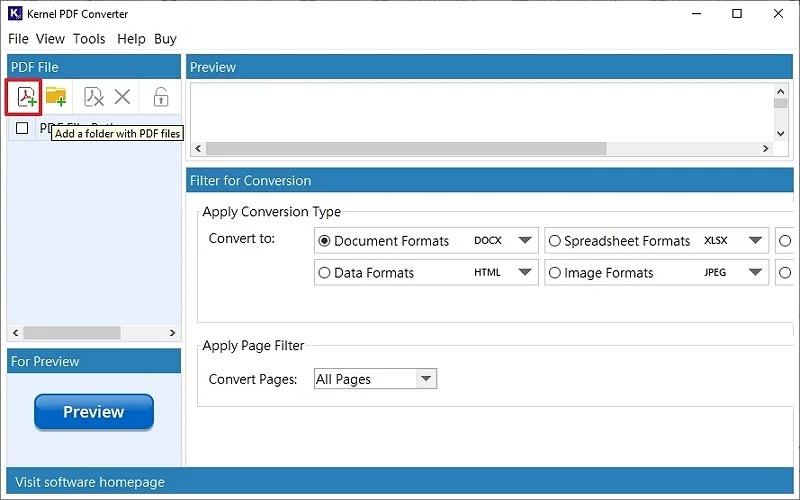The image size is (800, 500).
Task: Click the Remove all files X icon
Action: [122, 96]
